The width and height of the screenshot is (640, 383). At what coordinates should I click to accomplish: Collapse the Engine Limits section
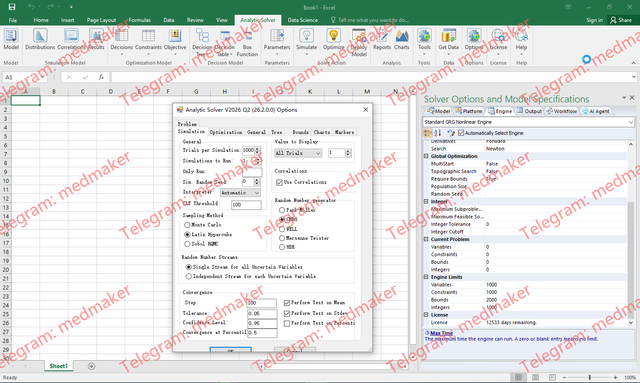tap(426, 277)
